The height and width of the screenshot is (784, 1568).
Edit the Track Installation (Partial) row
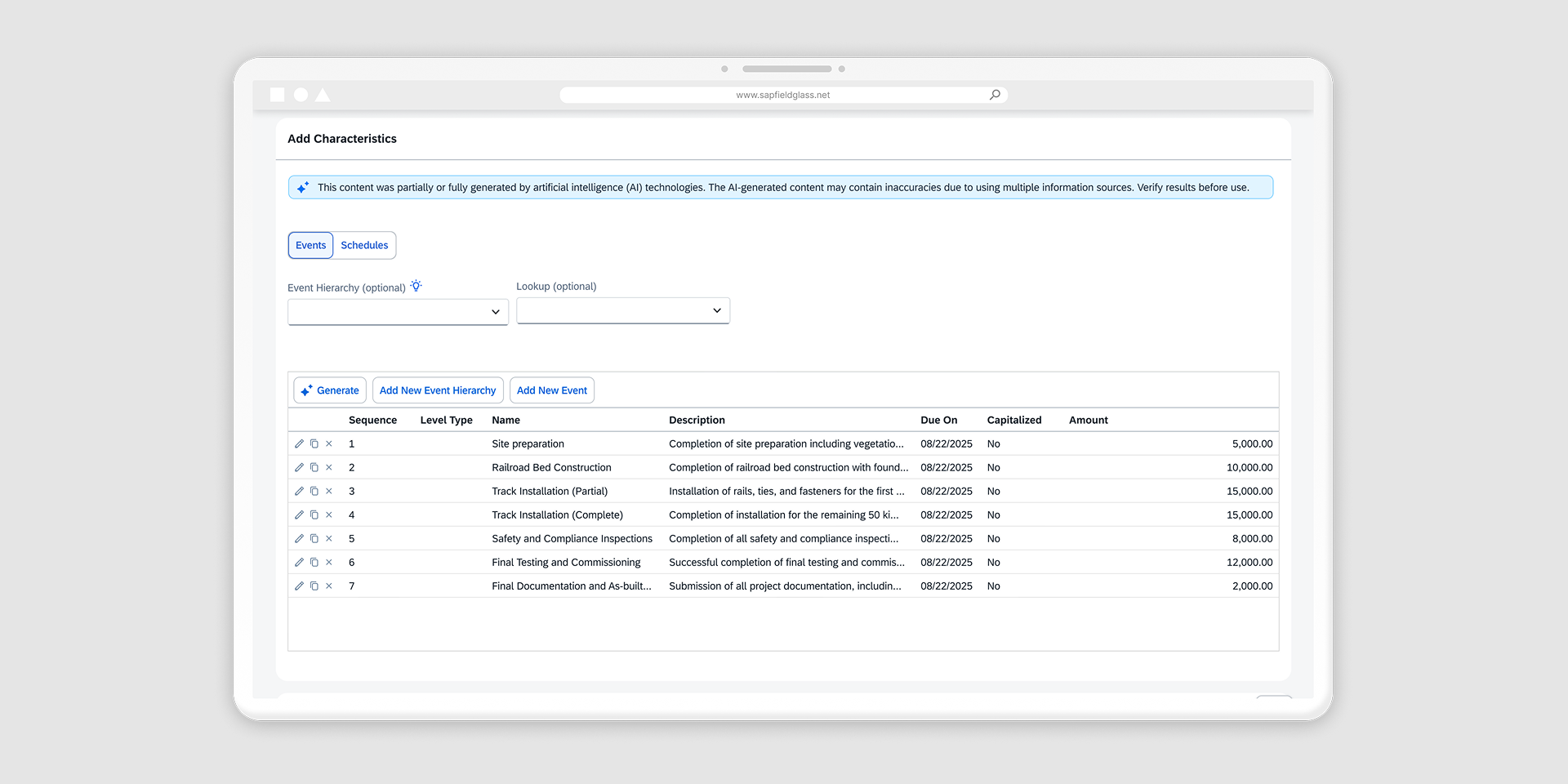tap(299, 492)
